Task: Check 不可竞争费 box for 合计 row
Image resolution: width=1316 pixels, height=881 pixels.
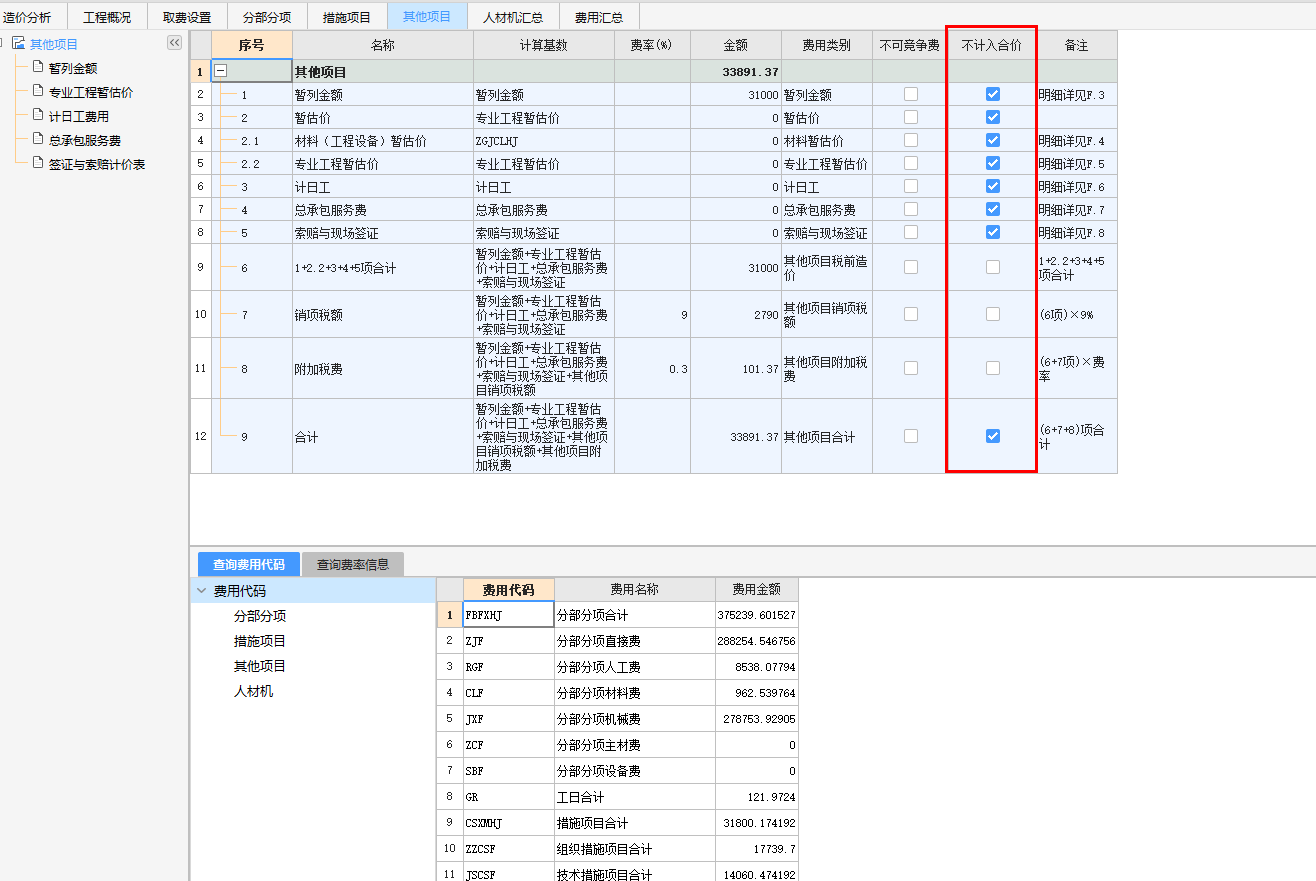Action: point(910,436)
